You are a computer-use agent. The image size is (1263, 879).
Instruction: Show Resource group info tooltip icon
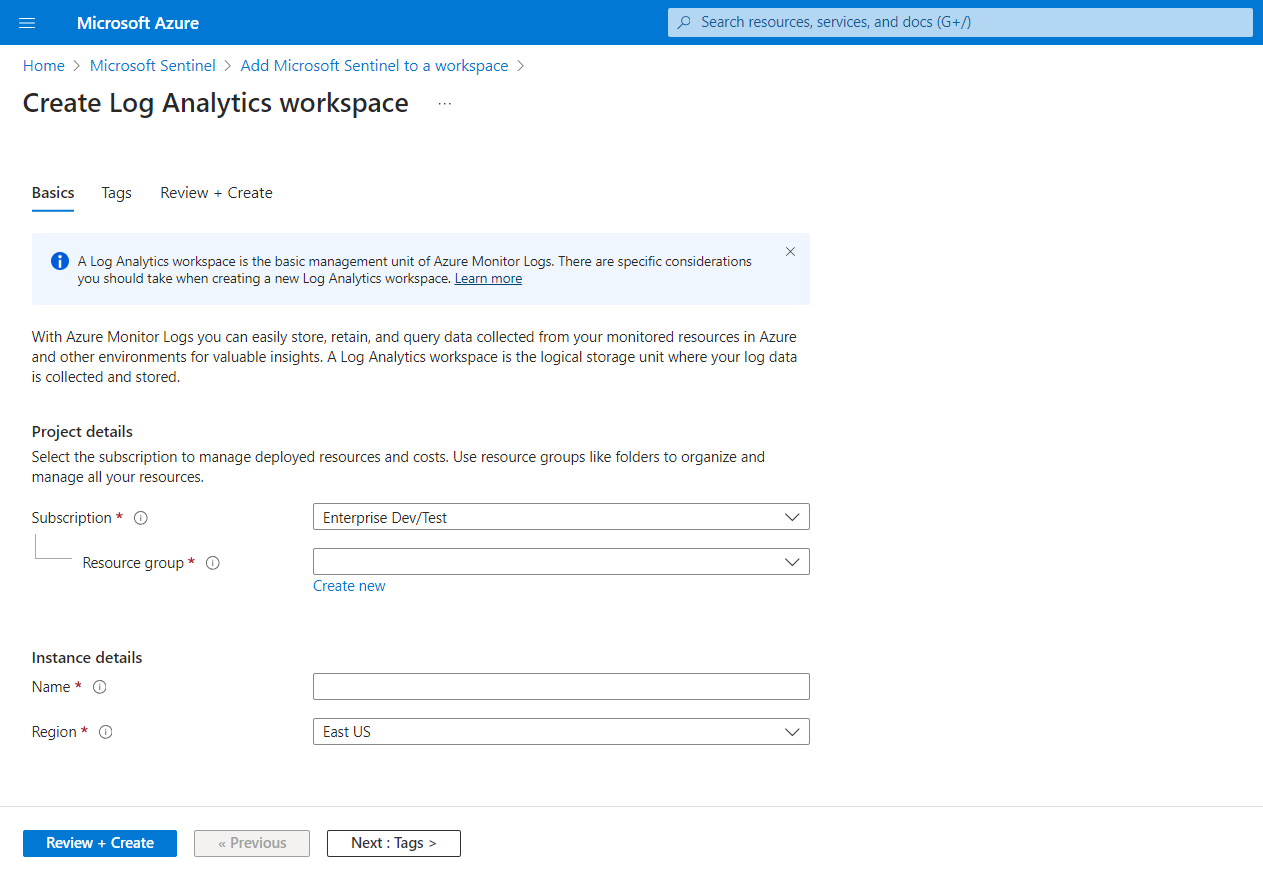(x=212, y=563)
